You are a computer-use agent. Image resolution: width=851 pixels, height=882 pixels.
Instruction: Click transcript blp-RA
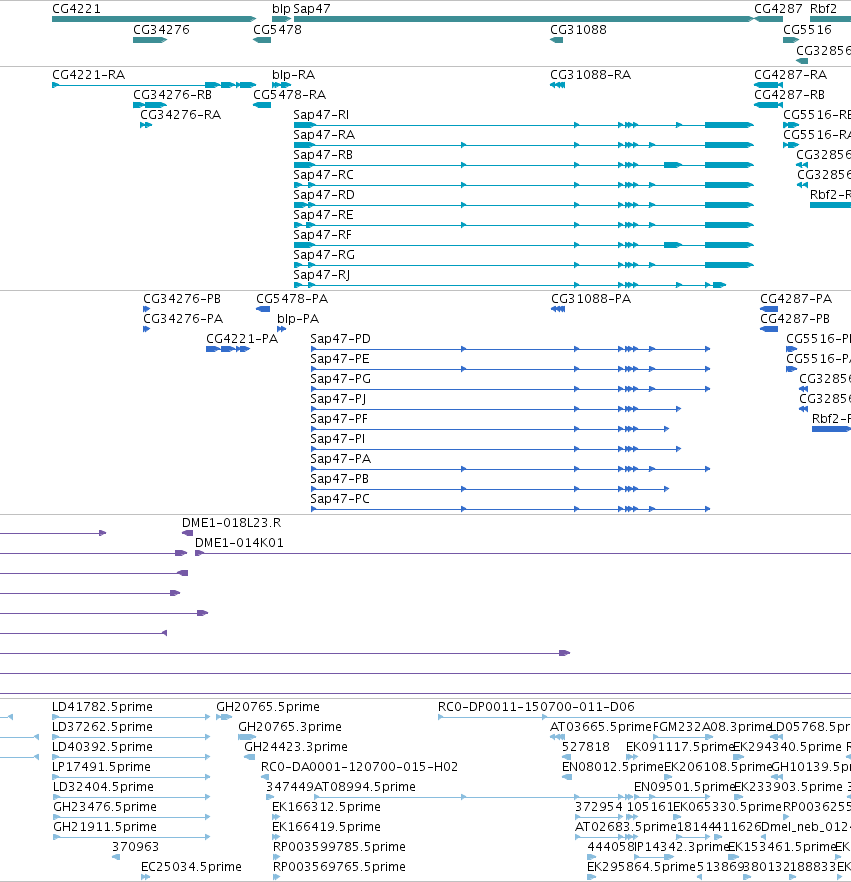click(x=293, y=75)
